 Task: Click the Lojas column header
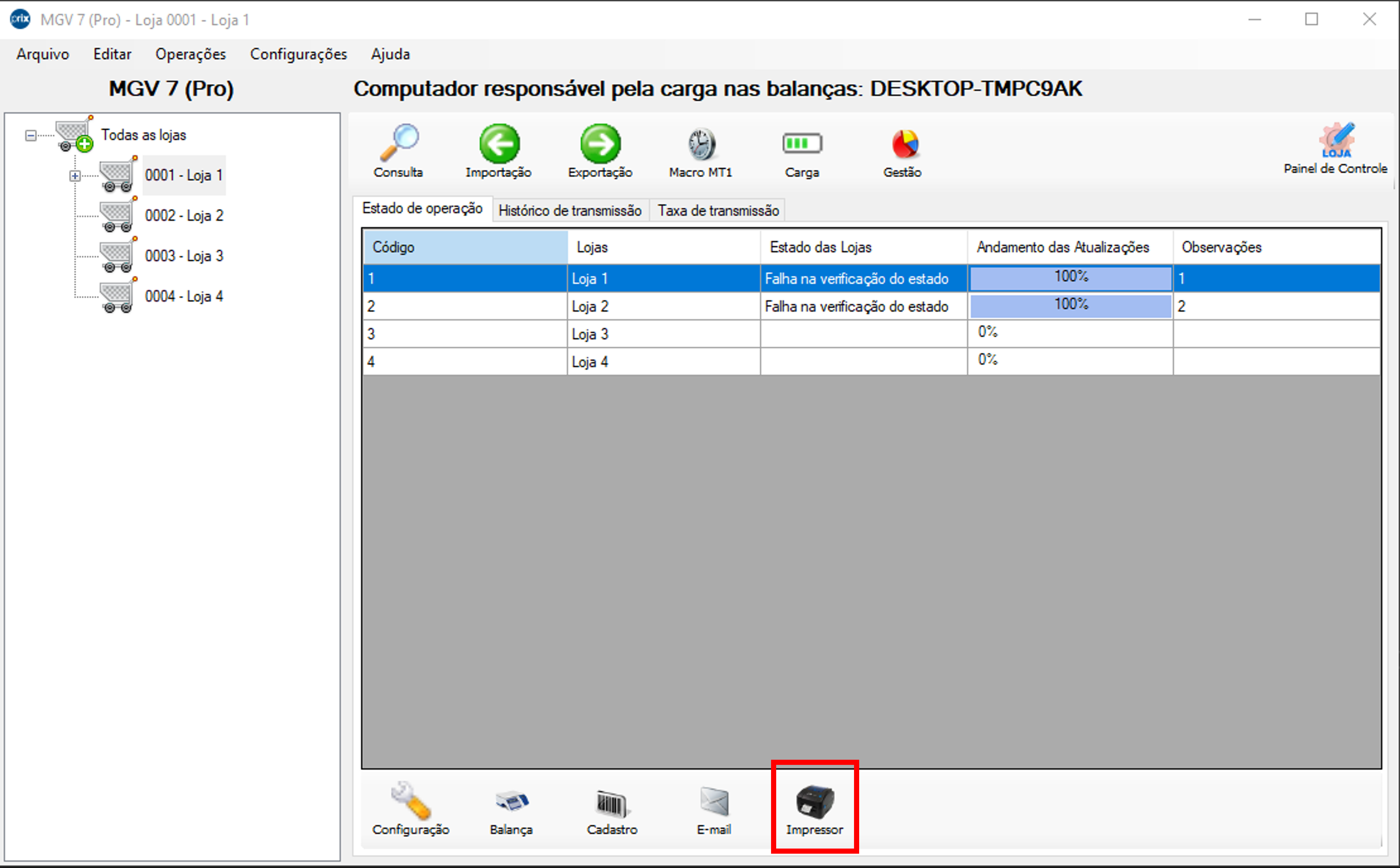(x=665, y=247)
